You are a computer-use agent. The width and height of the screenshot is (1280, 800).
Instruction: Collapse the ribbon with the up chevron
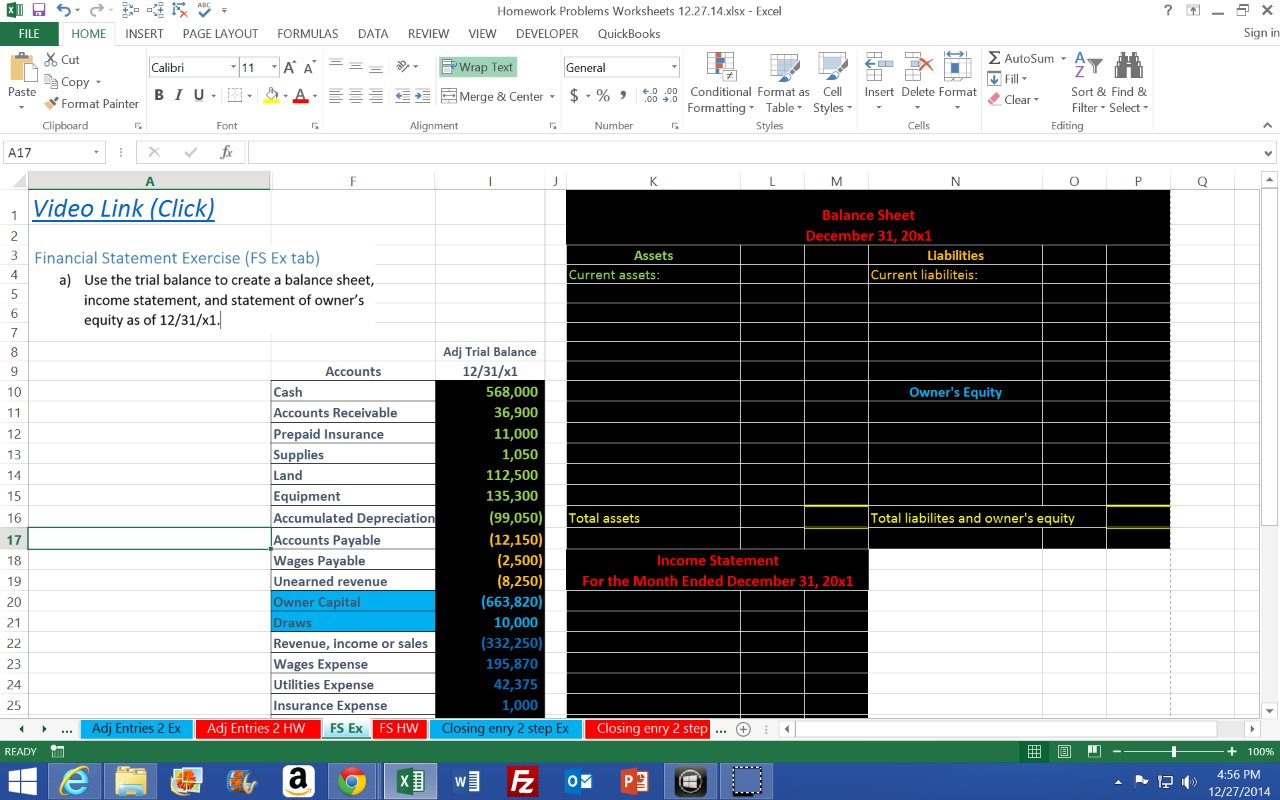tap(1268, 126)
